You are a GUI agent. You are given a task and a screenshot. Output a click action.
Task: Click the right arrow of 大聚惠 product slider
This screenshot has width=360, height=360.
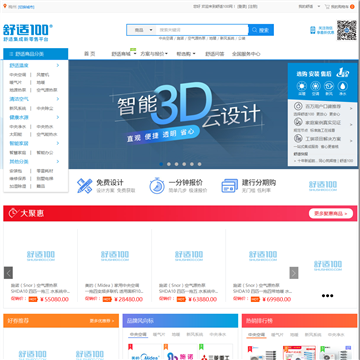294,273
